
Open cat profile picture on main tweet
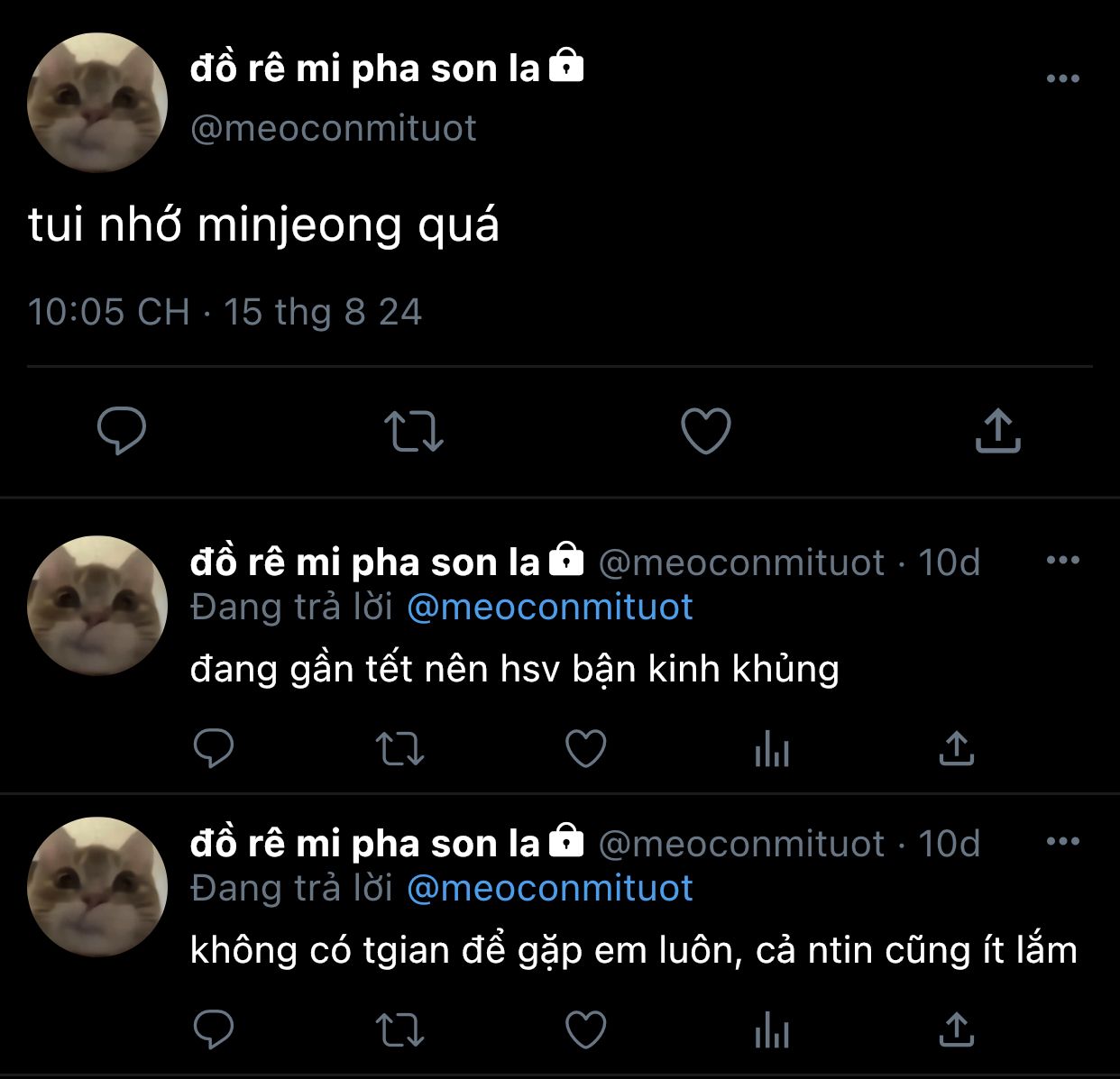(x=97, y=103)
